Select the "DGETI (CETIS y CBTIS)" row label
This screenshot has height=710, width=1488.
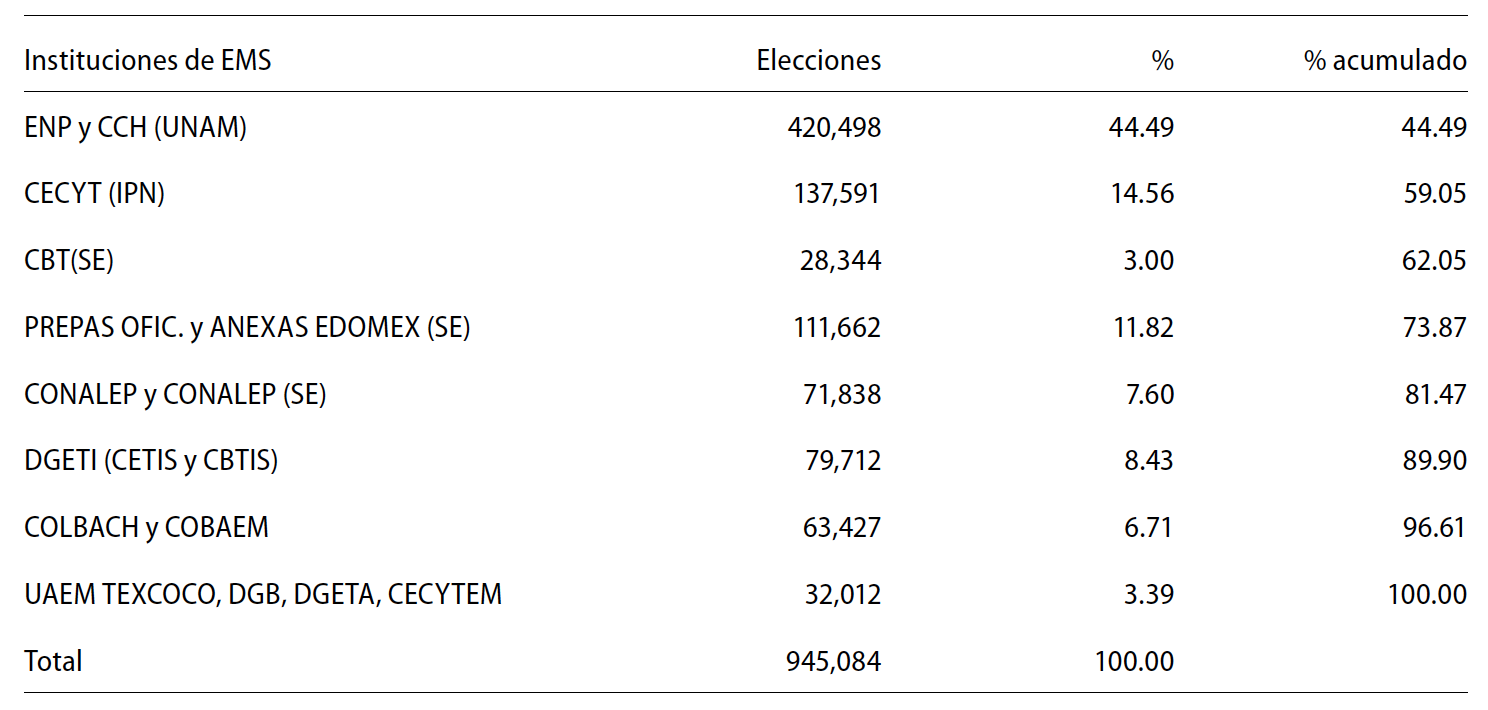coord(151,461)
